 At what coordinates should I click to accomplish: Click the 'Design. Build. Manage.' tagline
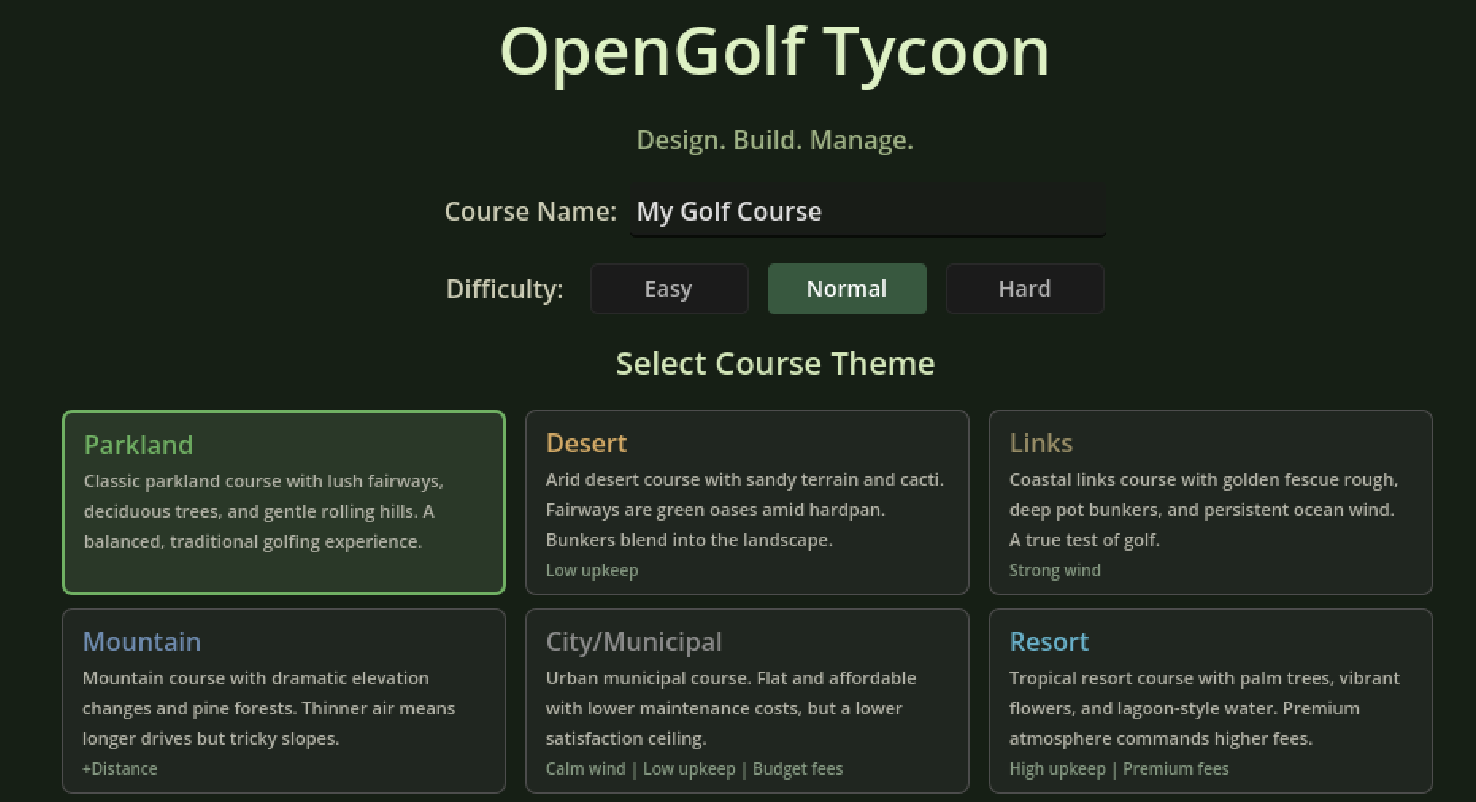click(x=775, y=140)
